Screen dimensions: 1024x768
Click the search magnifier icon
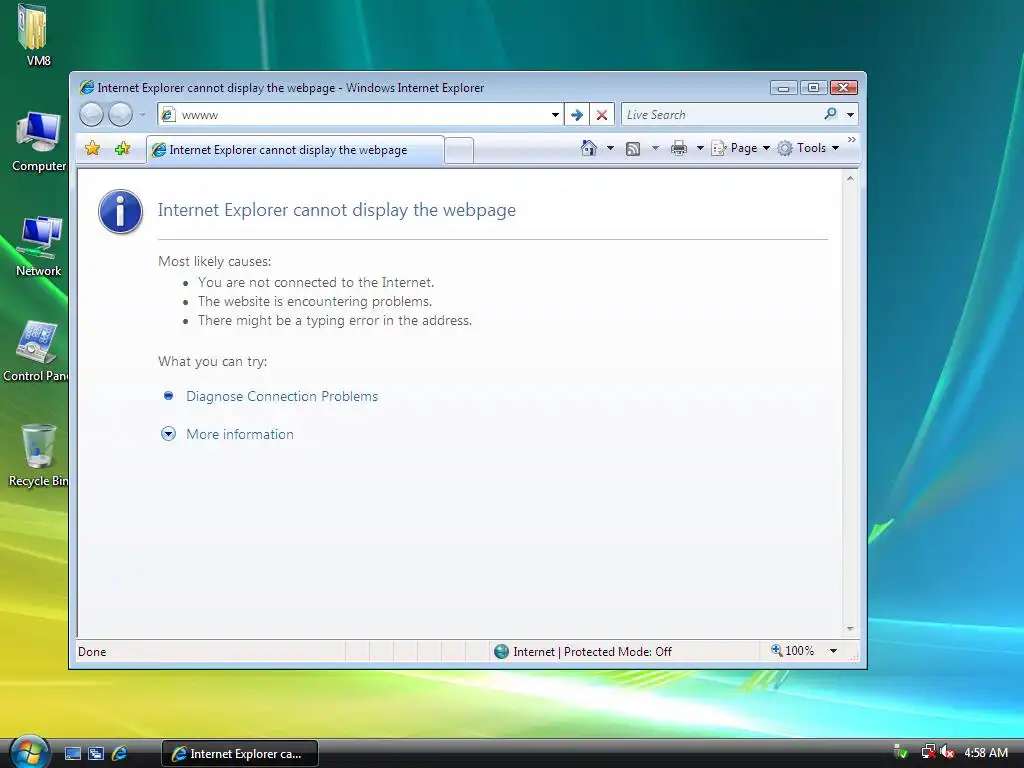click(830, 114)
